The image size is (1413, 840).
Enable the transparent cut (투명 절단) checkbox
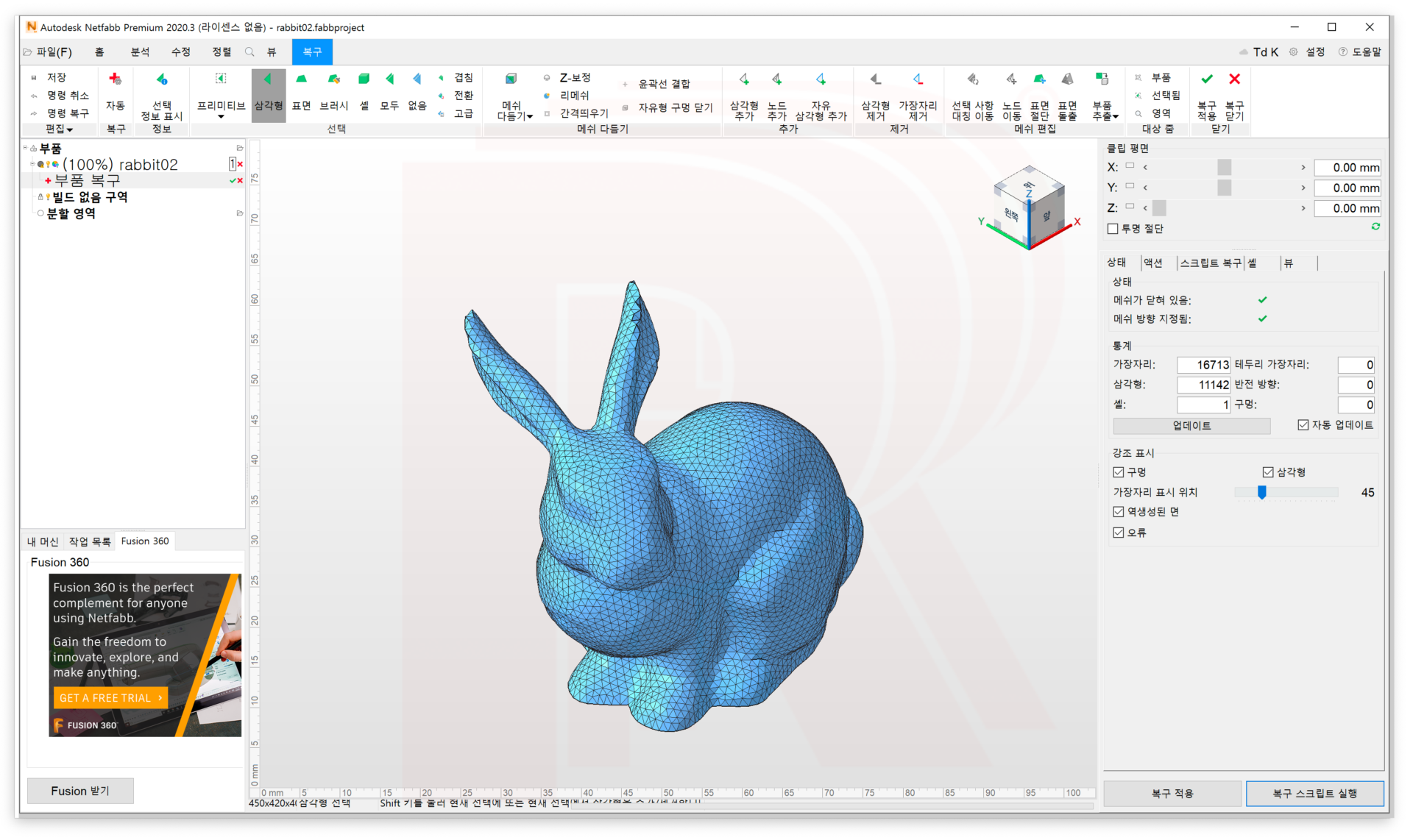pos(1113,229)
